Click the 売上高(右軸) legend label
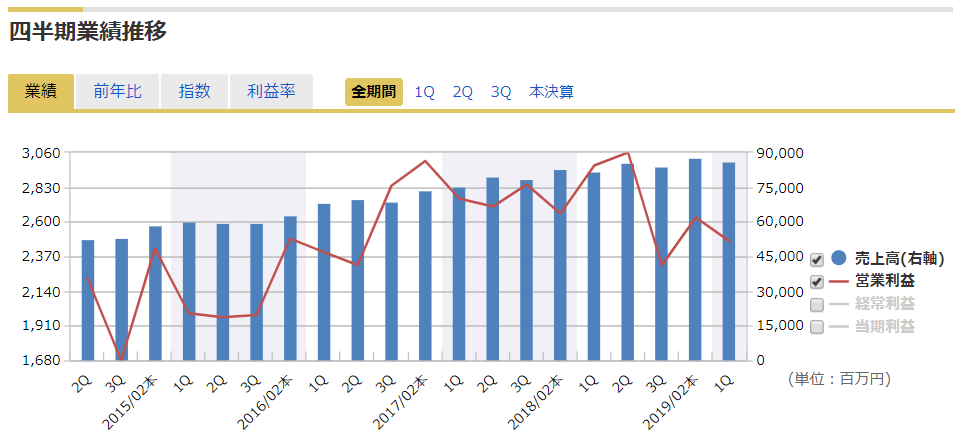 pyautogui.click(x=899, y=259)
